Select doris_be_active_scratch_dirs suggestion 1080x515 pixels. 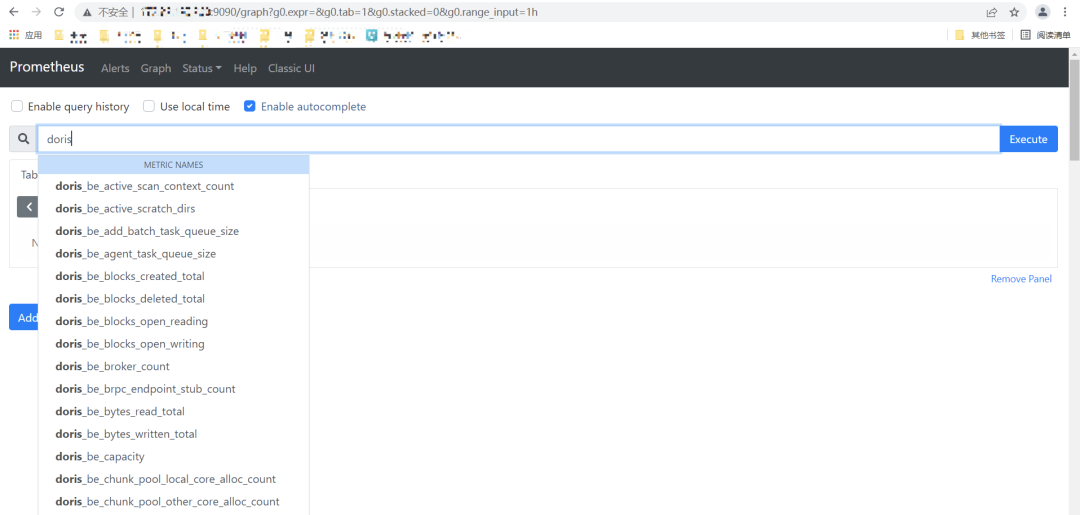coord(174,209)
